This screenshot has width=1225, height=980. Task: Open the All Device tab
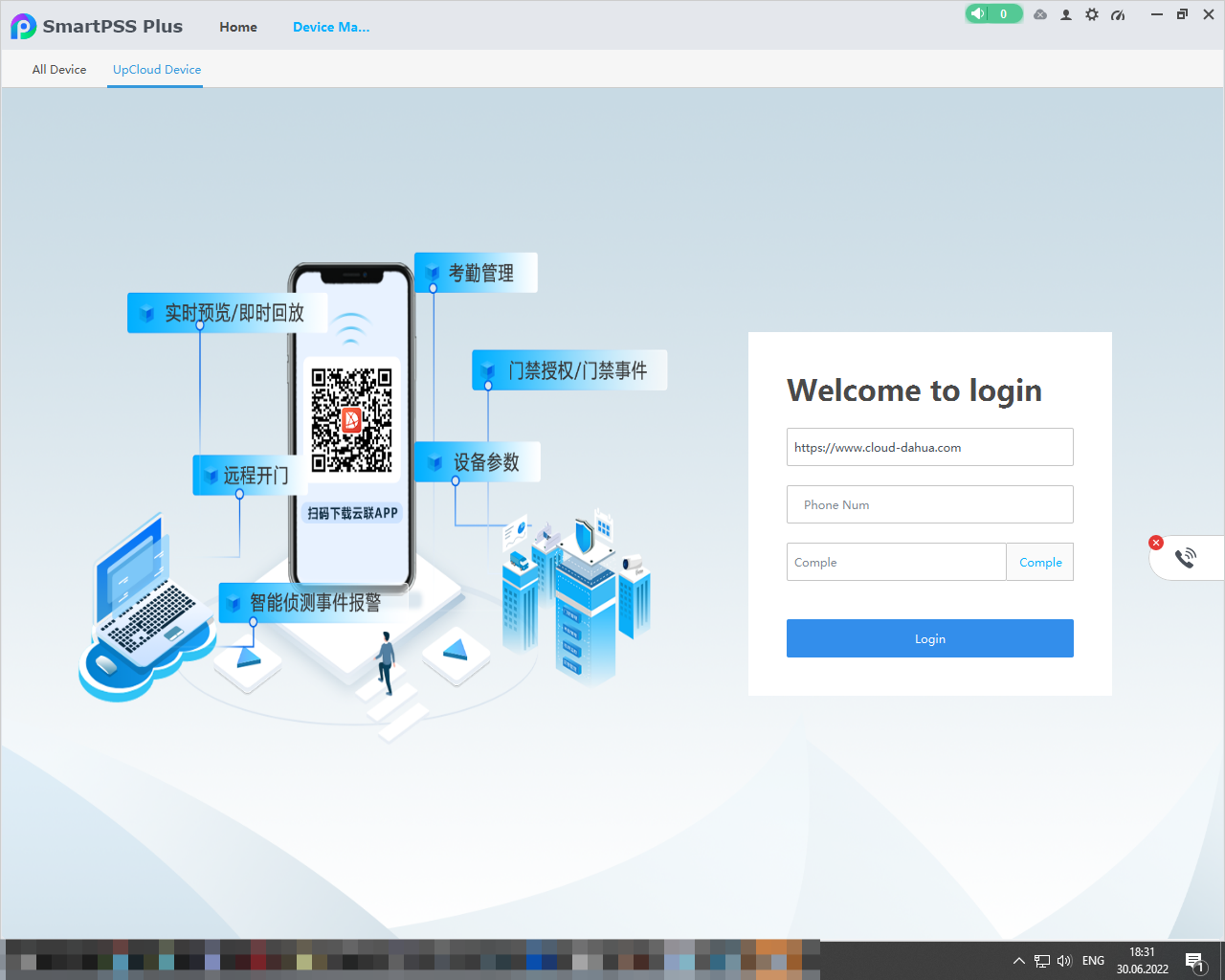(59, 69)
